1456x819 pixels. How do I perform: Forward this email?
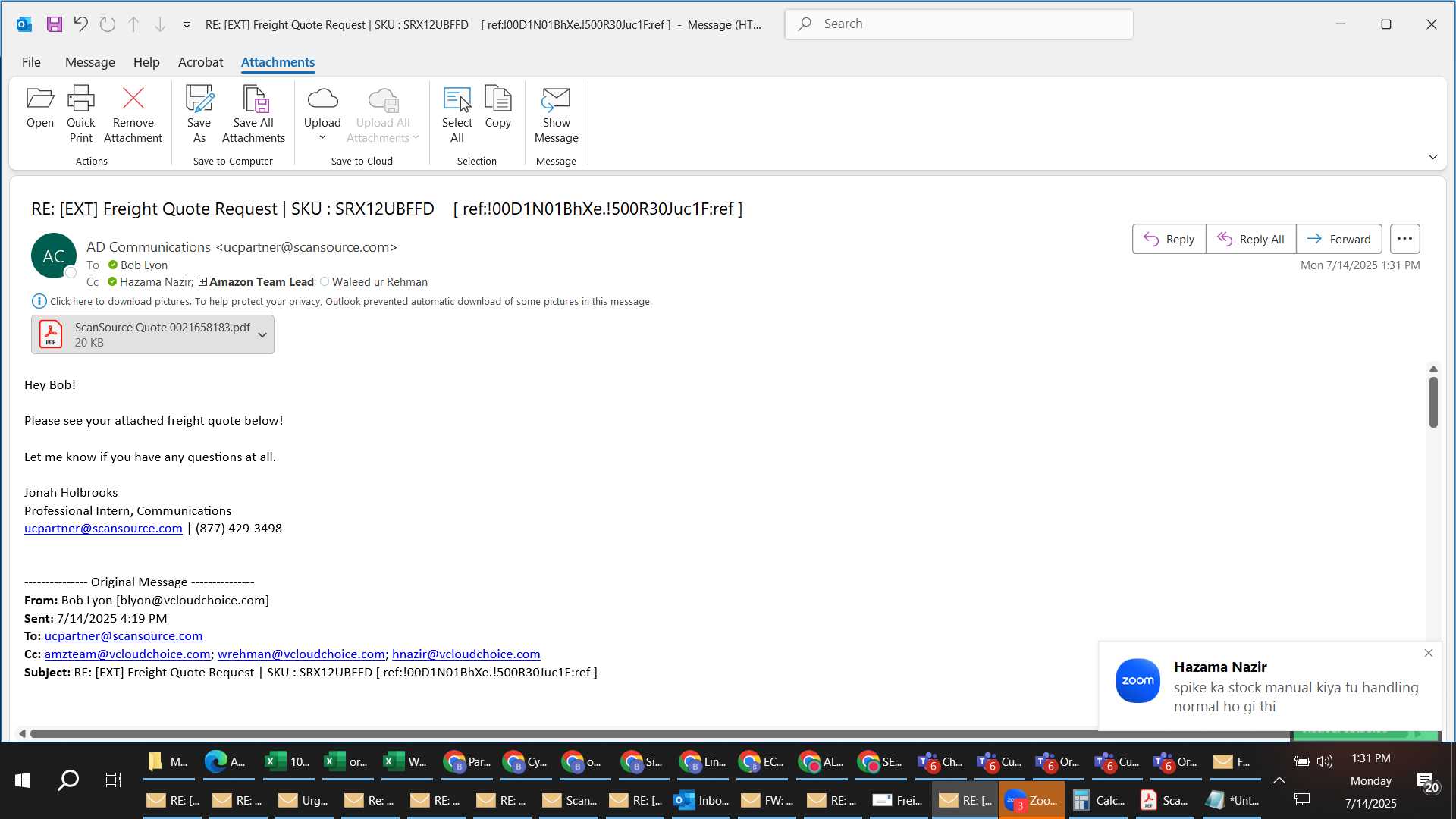1338,239
